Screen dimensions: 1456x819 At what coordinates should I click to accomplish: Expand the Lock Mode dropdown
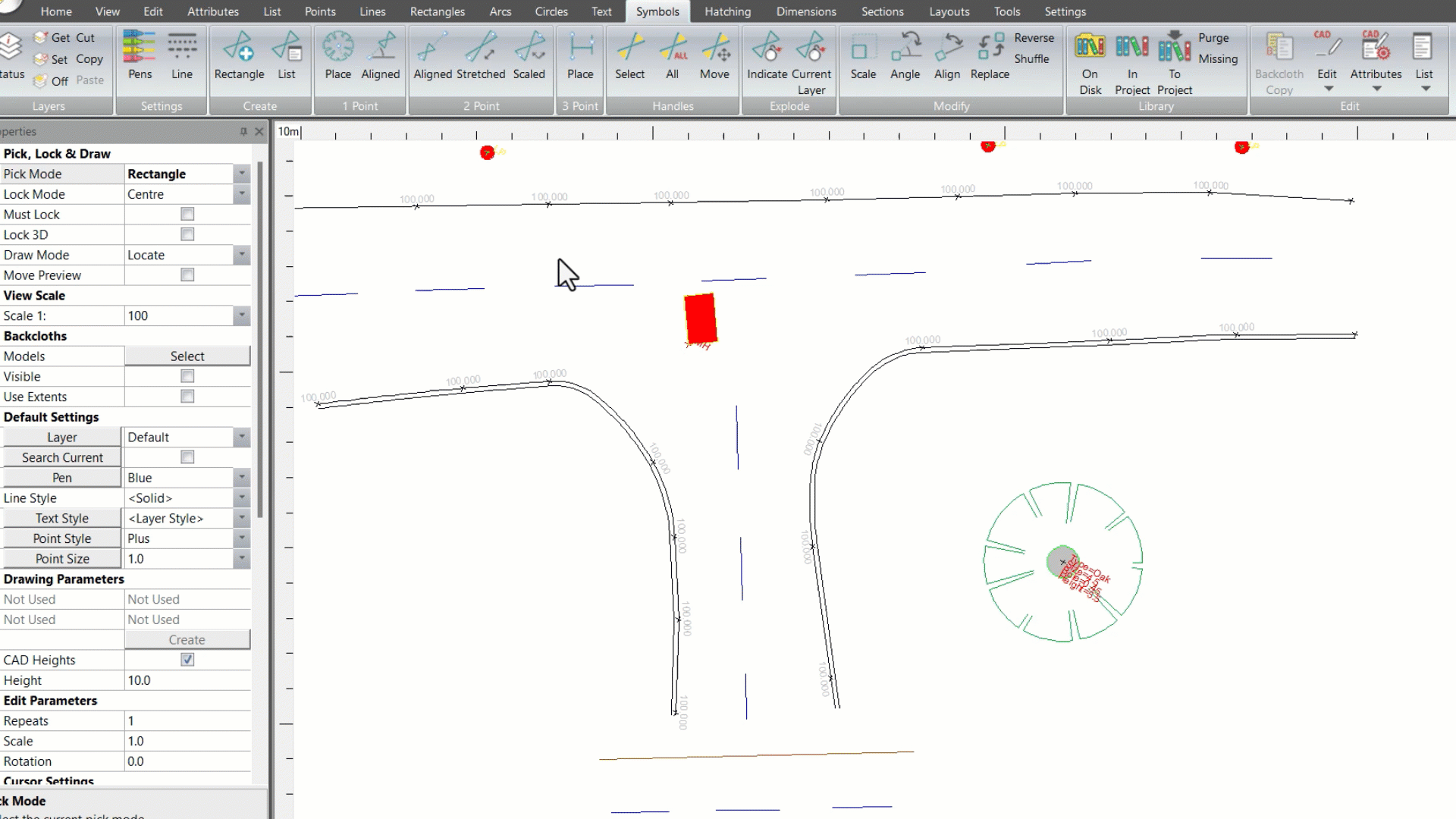(x=241, y=194)
